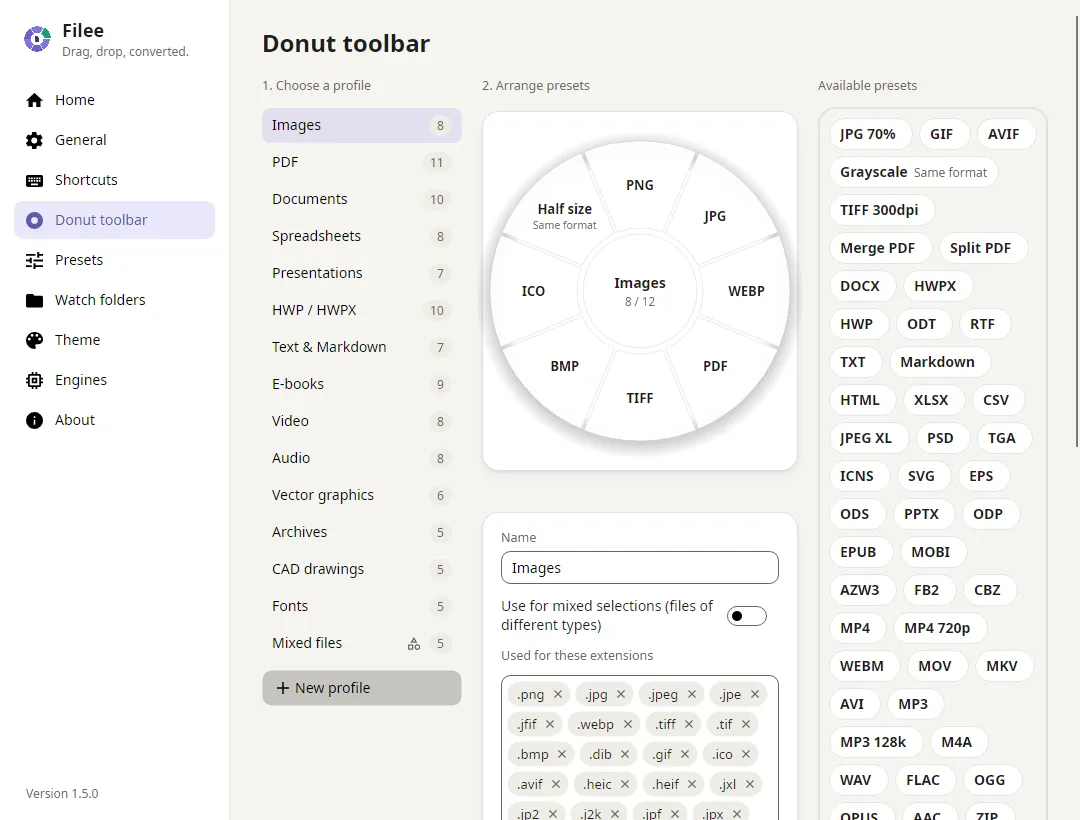Remove the .png extension chip
This screenshot has height=820, width=1080.
tap(558, 694)
